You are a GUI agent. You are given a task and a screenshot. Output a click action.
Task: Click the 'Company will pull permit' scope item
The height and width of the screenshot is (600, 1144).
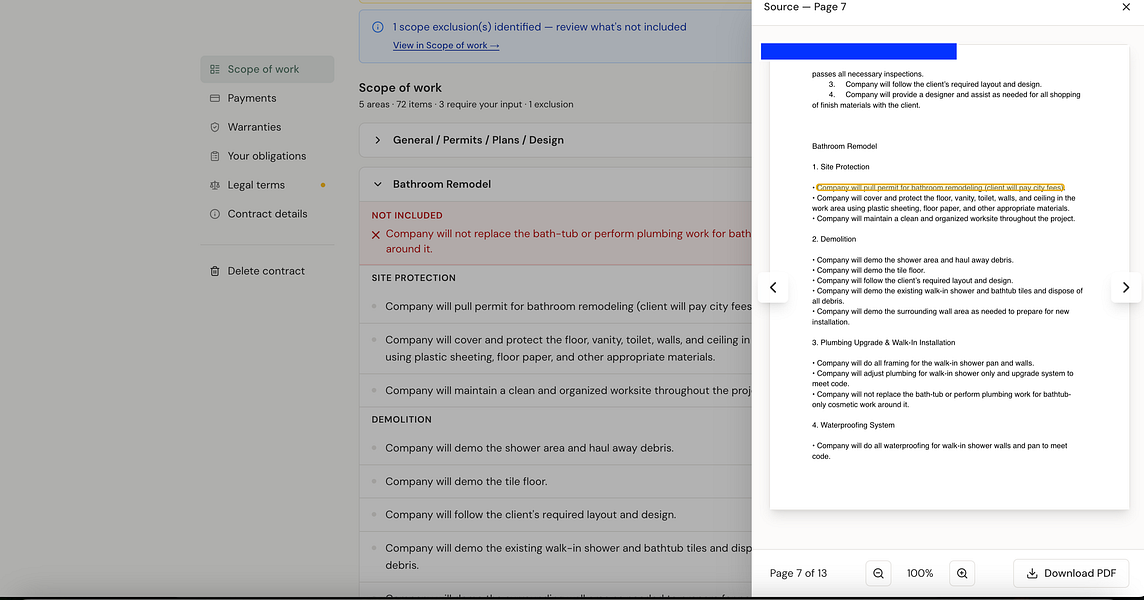[x=568, y=307]
